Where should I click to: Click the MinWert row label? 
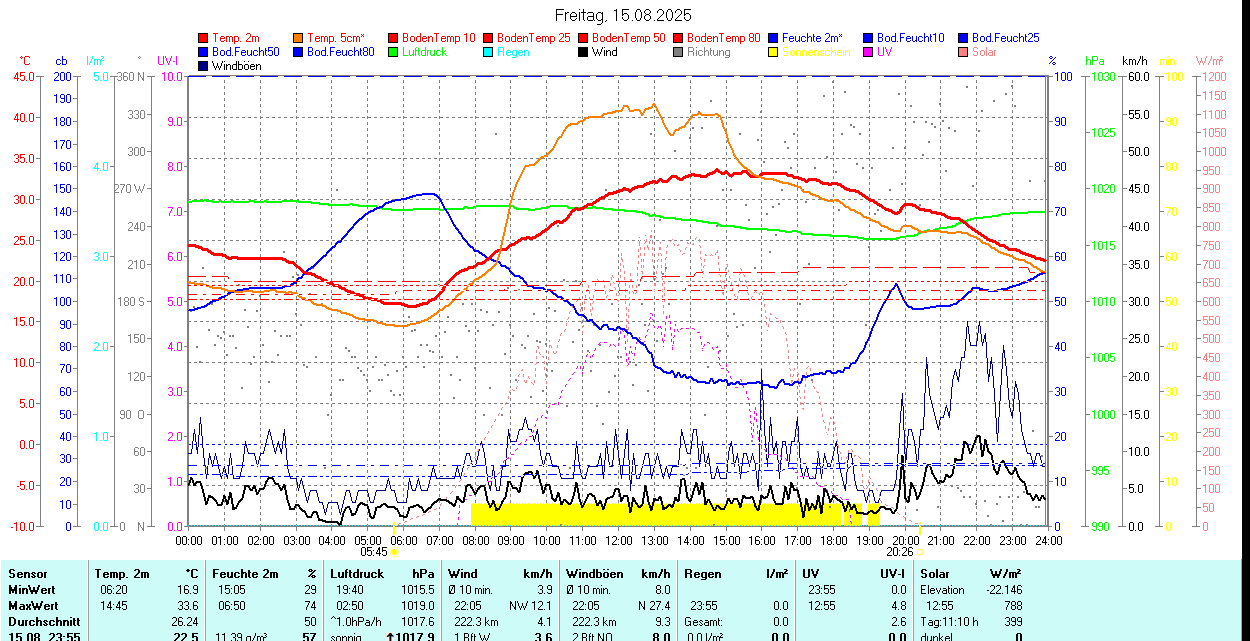[x=33, y=590]
